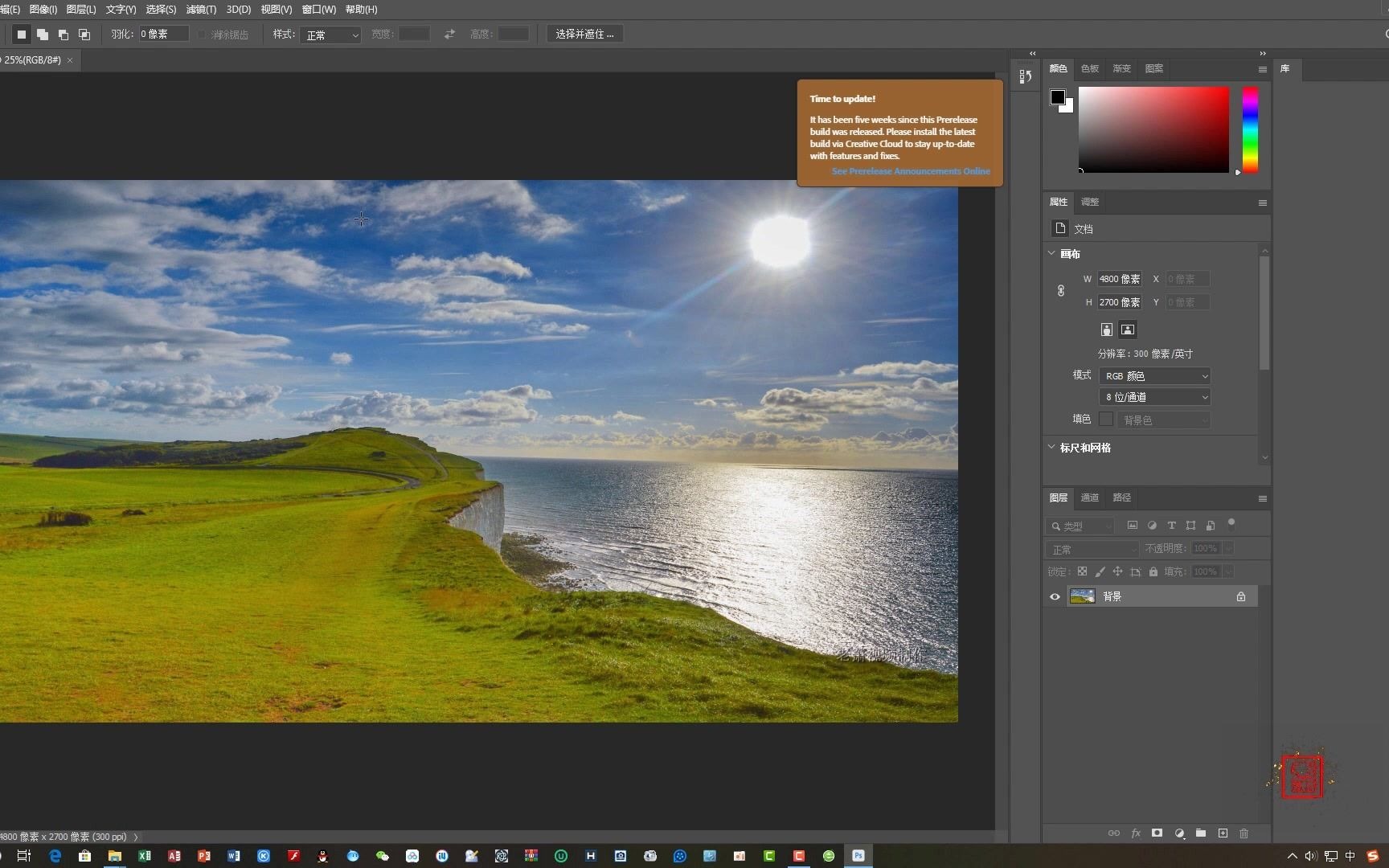The image size is (1389, 868).
Task: Open Excel from the taskbar
Action: (x=145, y=856)
